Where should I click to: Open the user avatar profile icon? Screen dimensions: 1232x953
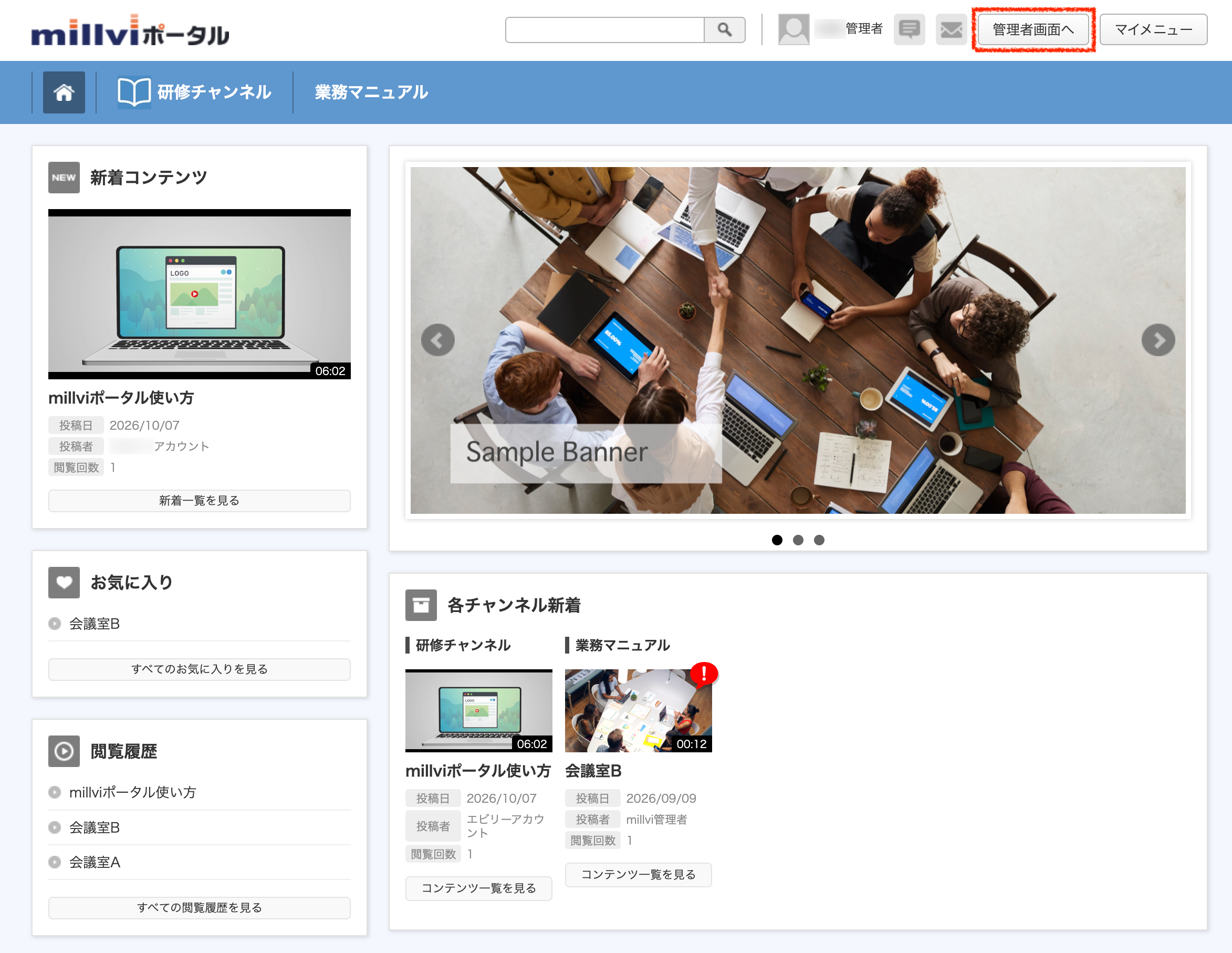pyautogui.click(x=794, y=29)
